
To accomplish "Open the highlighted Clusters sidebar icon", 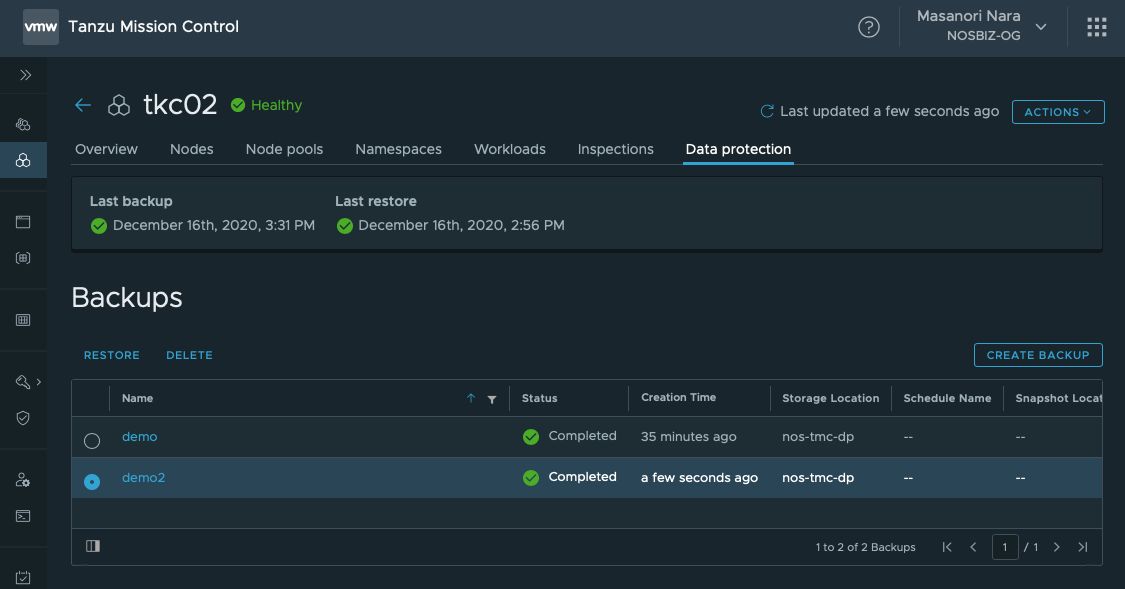I will [x=23, y=160].
